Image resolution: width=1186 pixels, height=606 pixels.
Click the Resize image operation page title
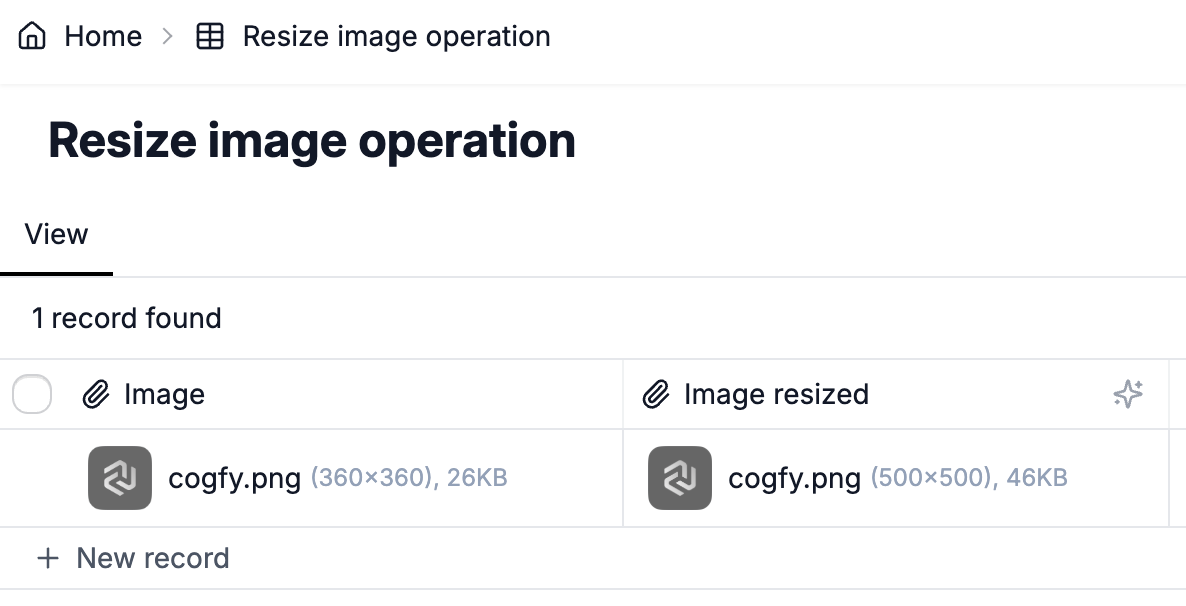312,141
